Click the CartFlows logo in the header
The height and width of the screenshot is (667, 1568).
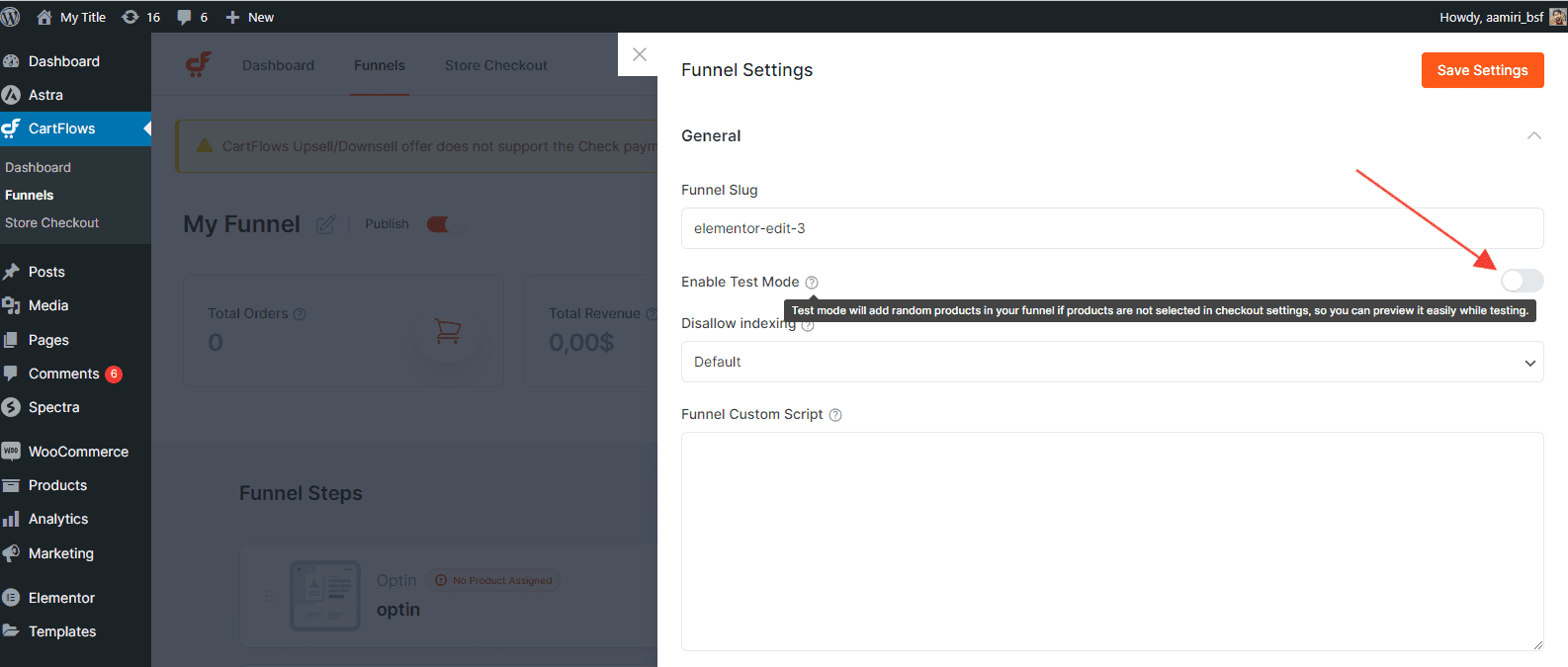[199, 65]
